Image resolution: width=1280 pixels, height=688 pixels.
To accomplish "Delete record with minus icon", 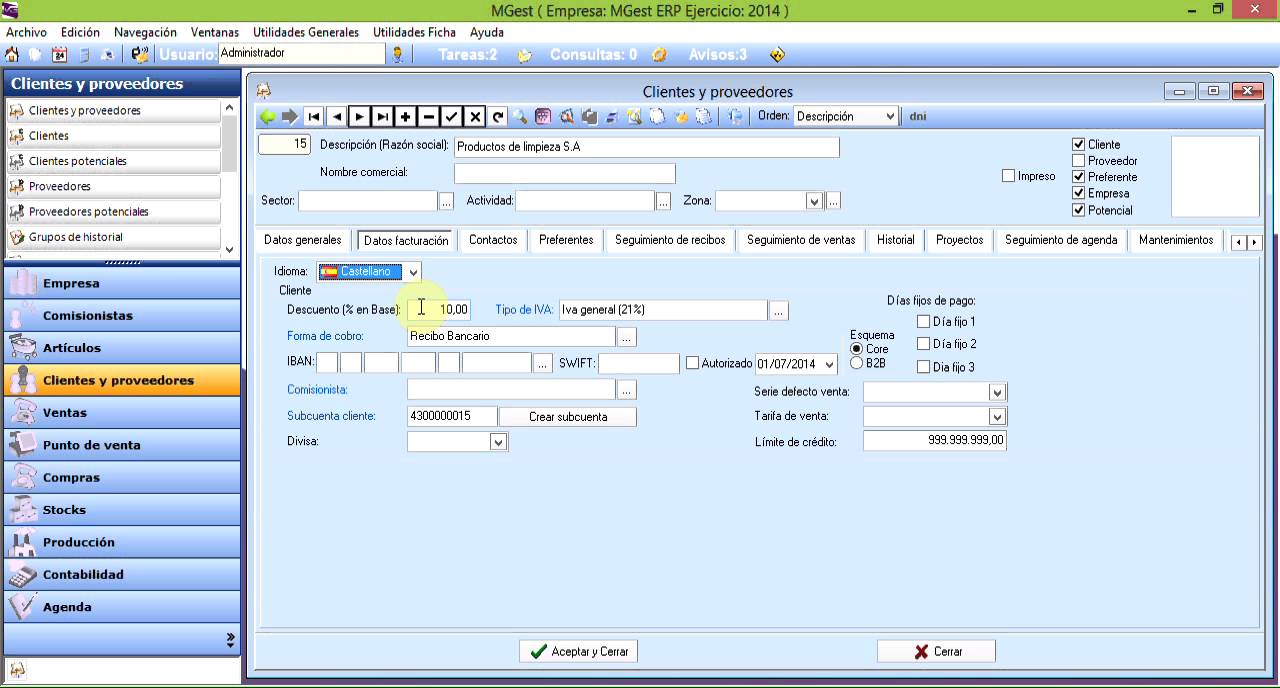I will 428,117.
